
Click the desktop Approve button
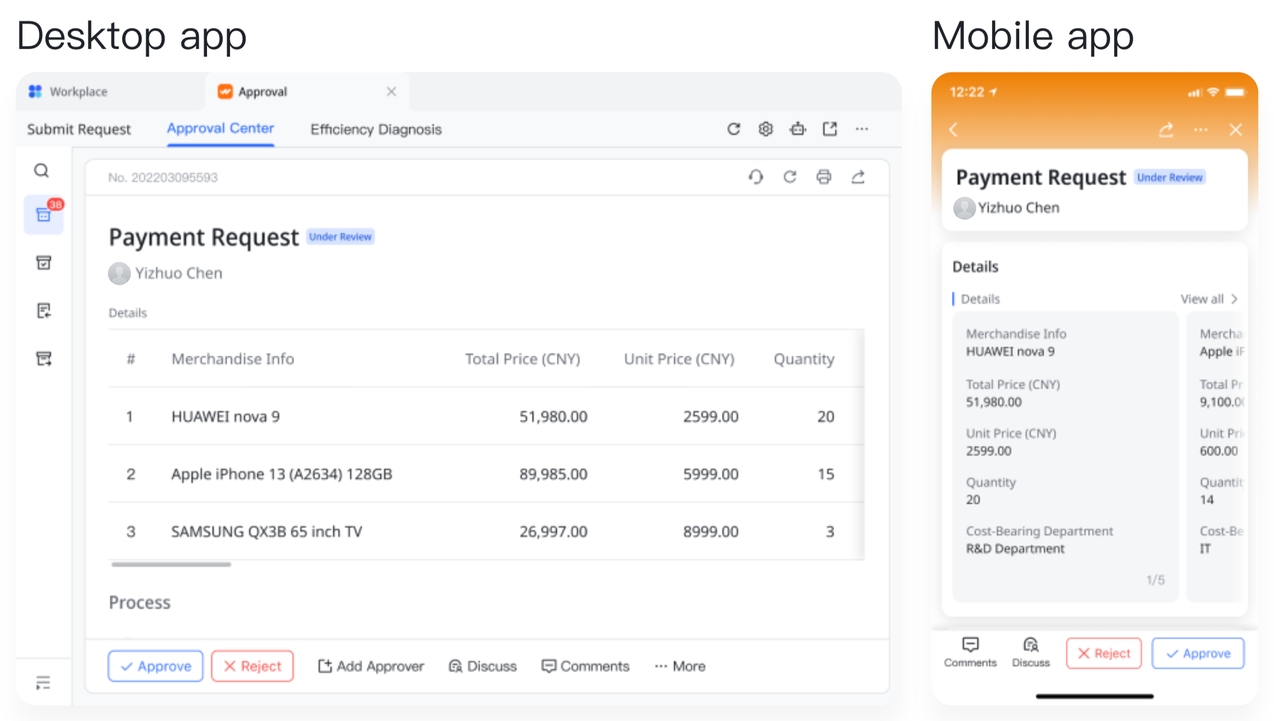[x=155, y=666]
